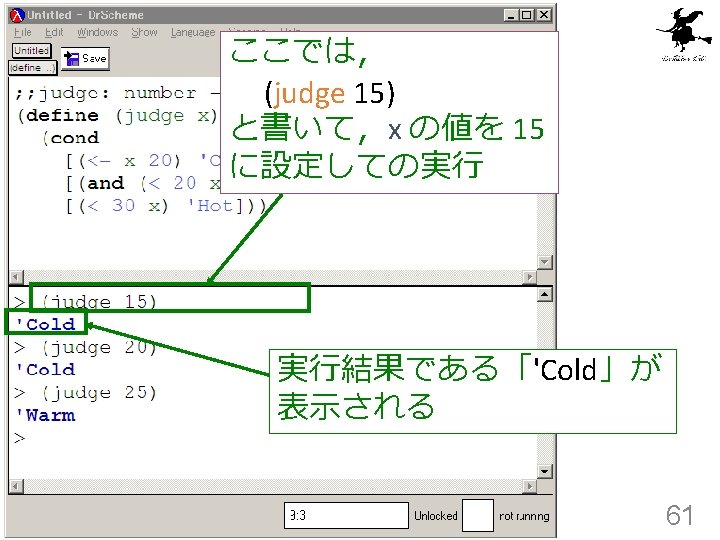Open the Edit menu
720x540 pixels.
coord(54,32)
